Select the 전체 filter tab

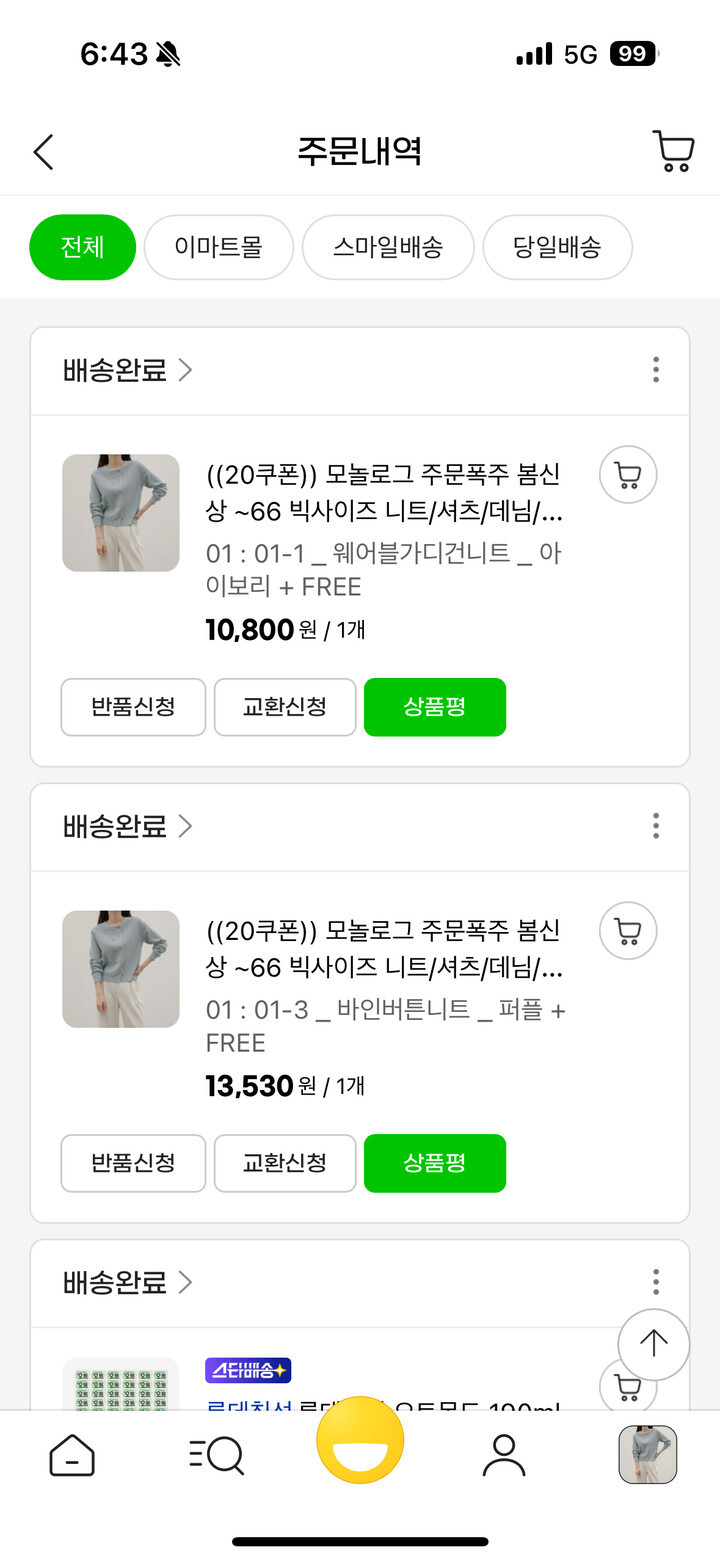[x=82, y=247]
